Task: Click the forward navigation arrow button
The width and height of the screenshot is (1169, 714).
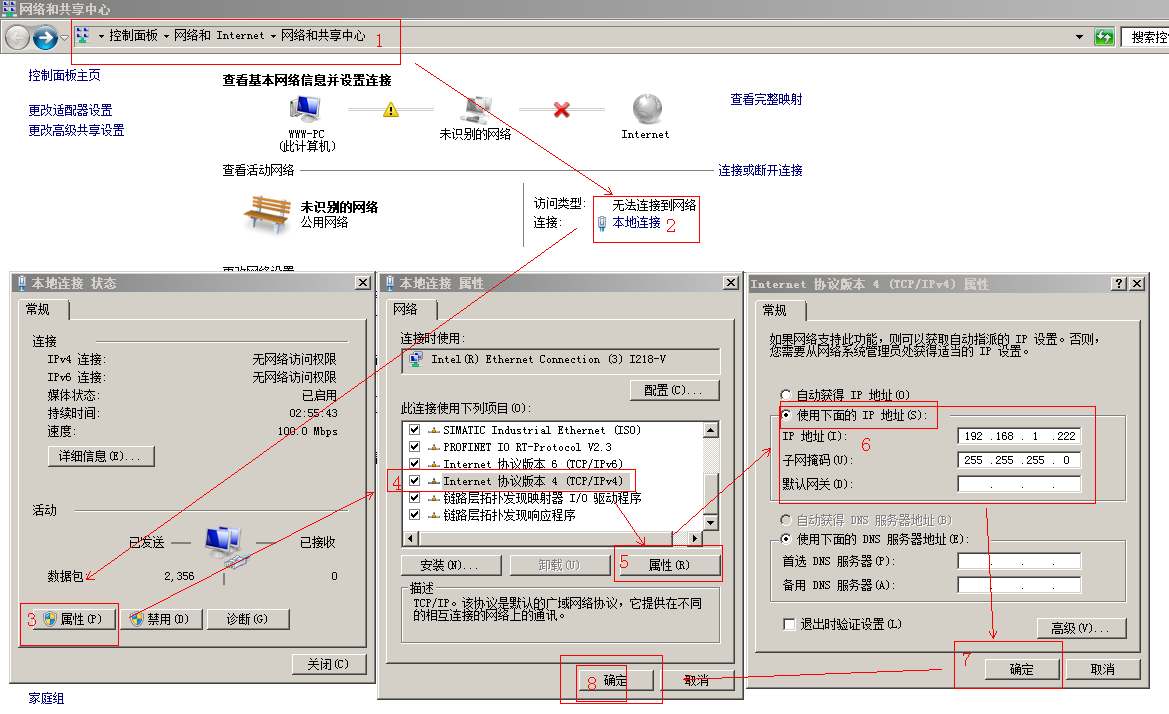Action: point(45,37)
